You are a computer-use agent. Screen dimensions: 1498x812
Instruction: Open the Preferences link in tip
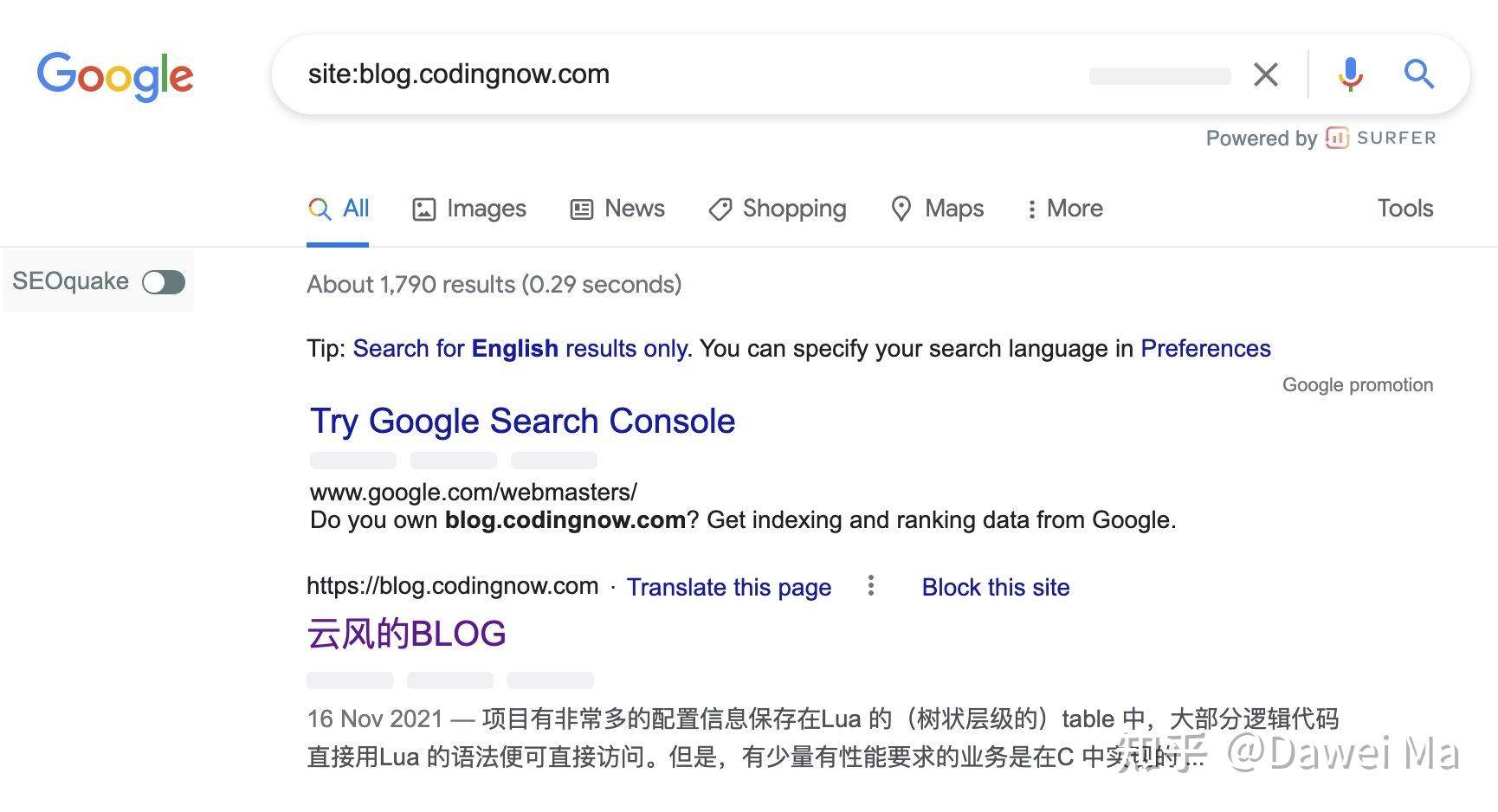click(1204, 348)
